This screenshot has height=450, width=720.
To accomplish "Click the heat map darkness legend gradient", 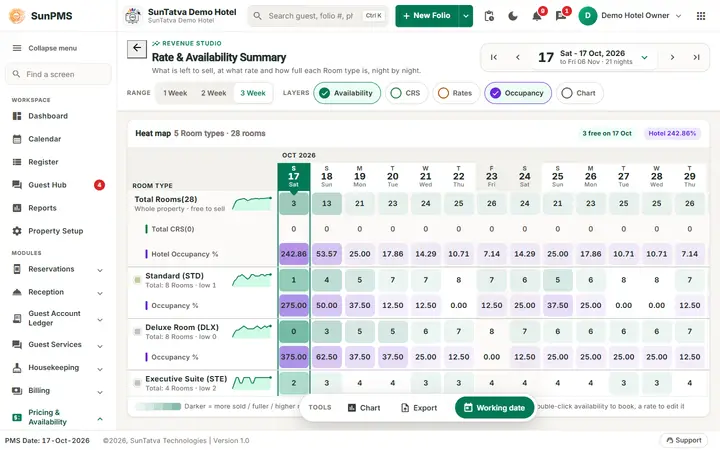I will (x=158, y=406).
